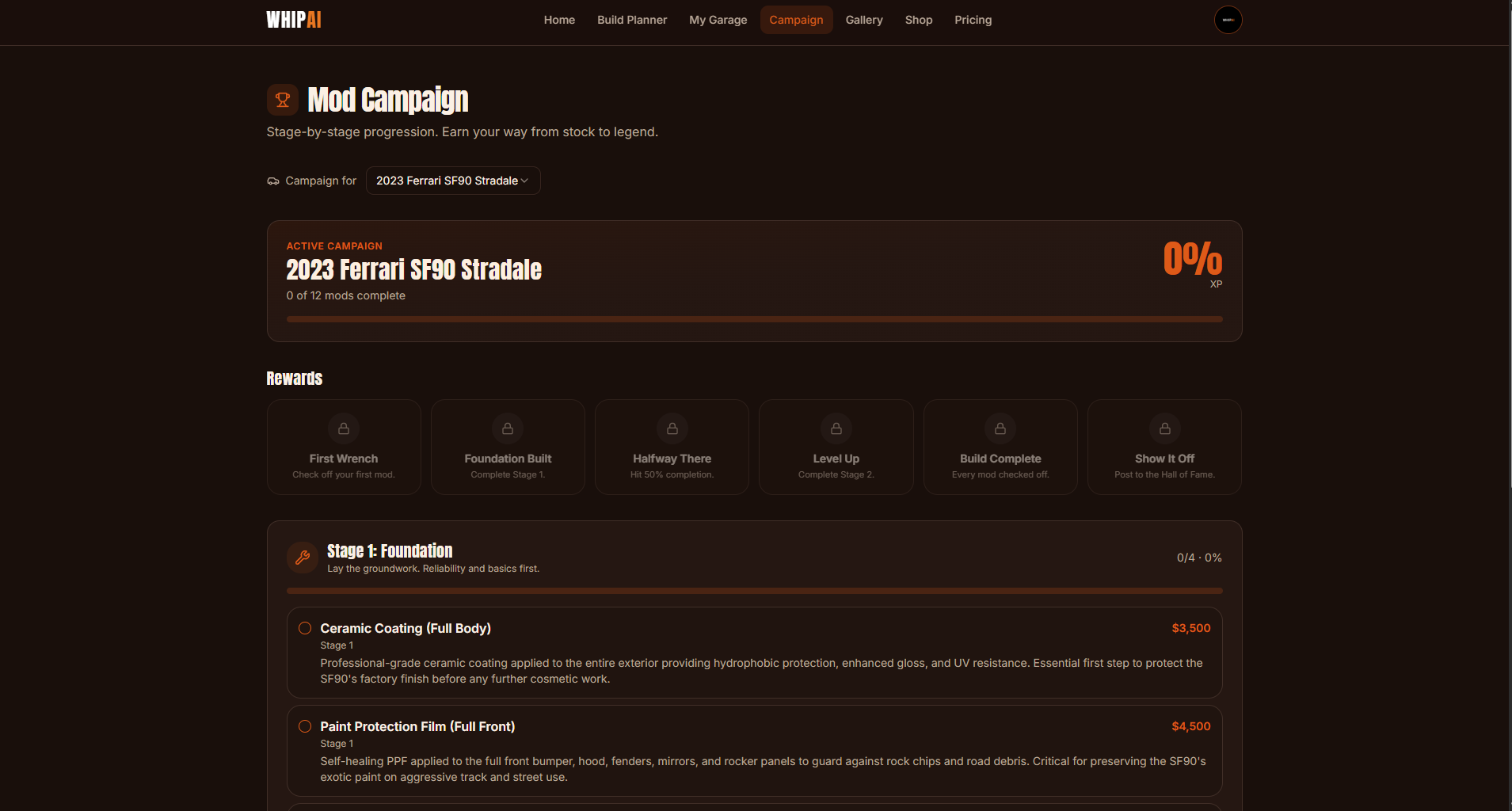Click the Stage 1 Foundation progress bar

click(x=754, y=591)
